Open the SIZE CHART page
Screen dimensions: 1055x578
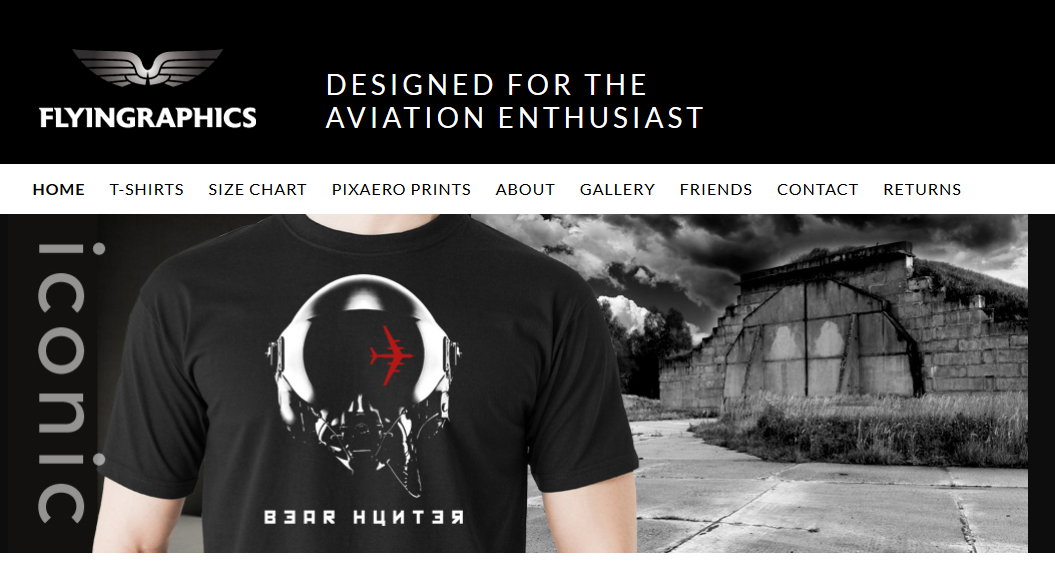click(x=258, y=190)
